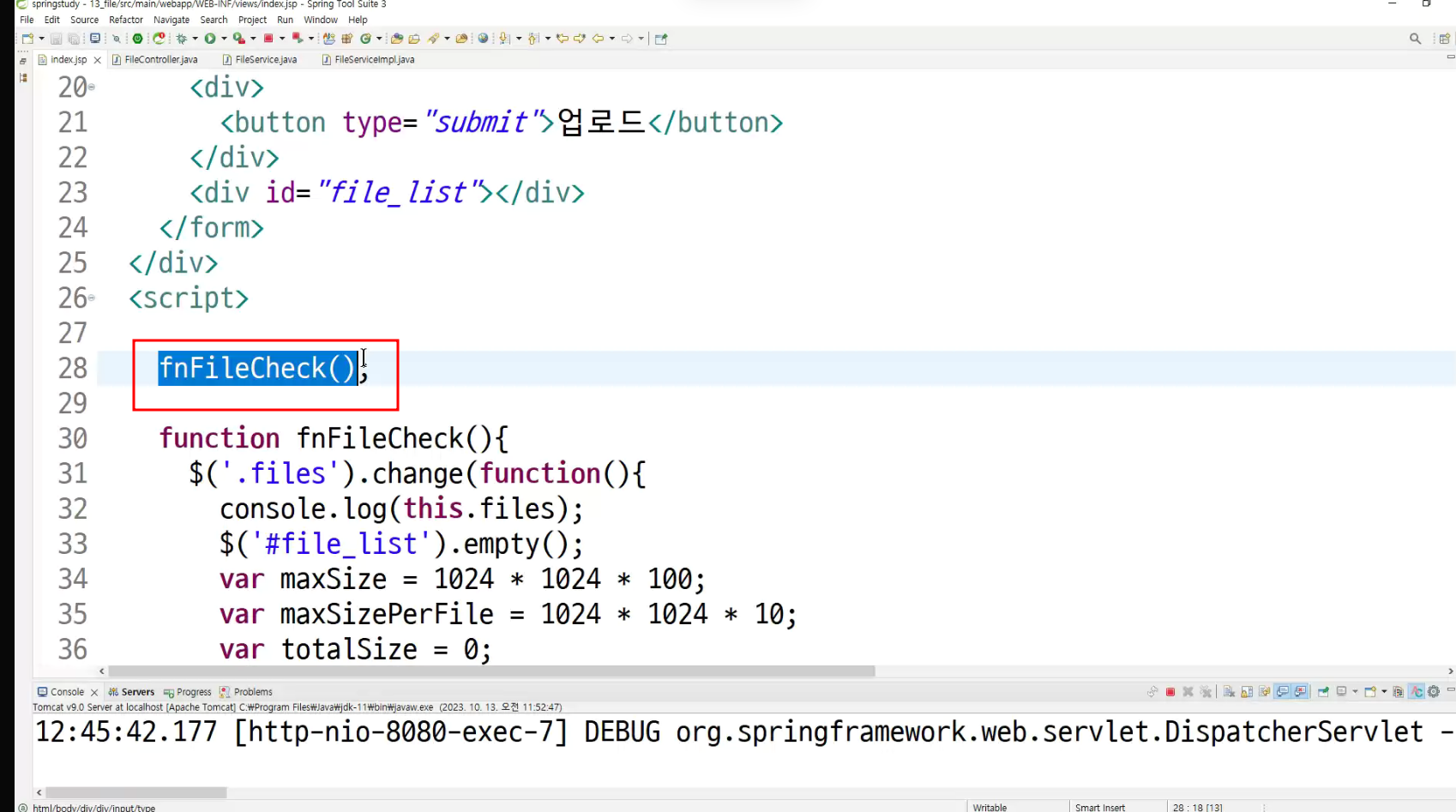Screen dimensions: 1456x812
Task: Open the dropdown beside New Java Class icon
Action: pos(378,39)
